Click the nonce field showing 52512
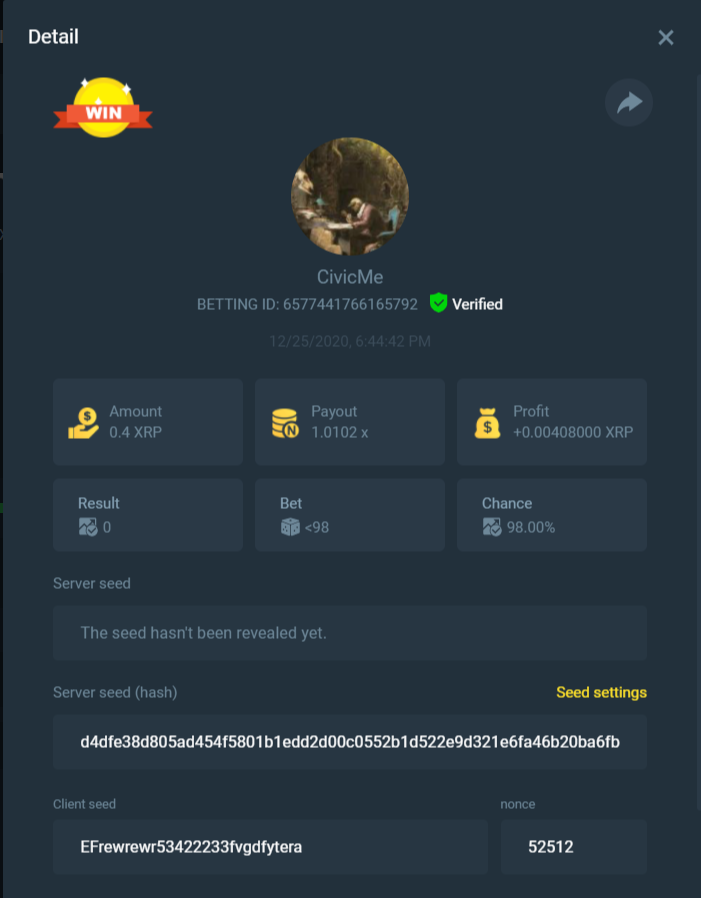 (574, 846)
